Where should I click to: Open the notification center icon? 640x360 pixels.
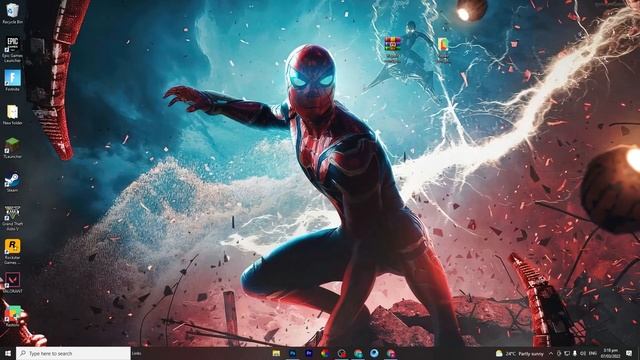click(x=629, y=353)
